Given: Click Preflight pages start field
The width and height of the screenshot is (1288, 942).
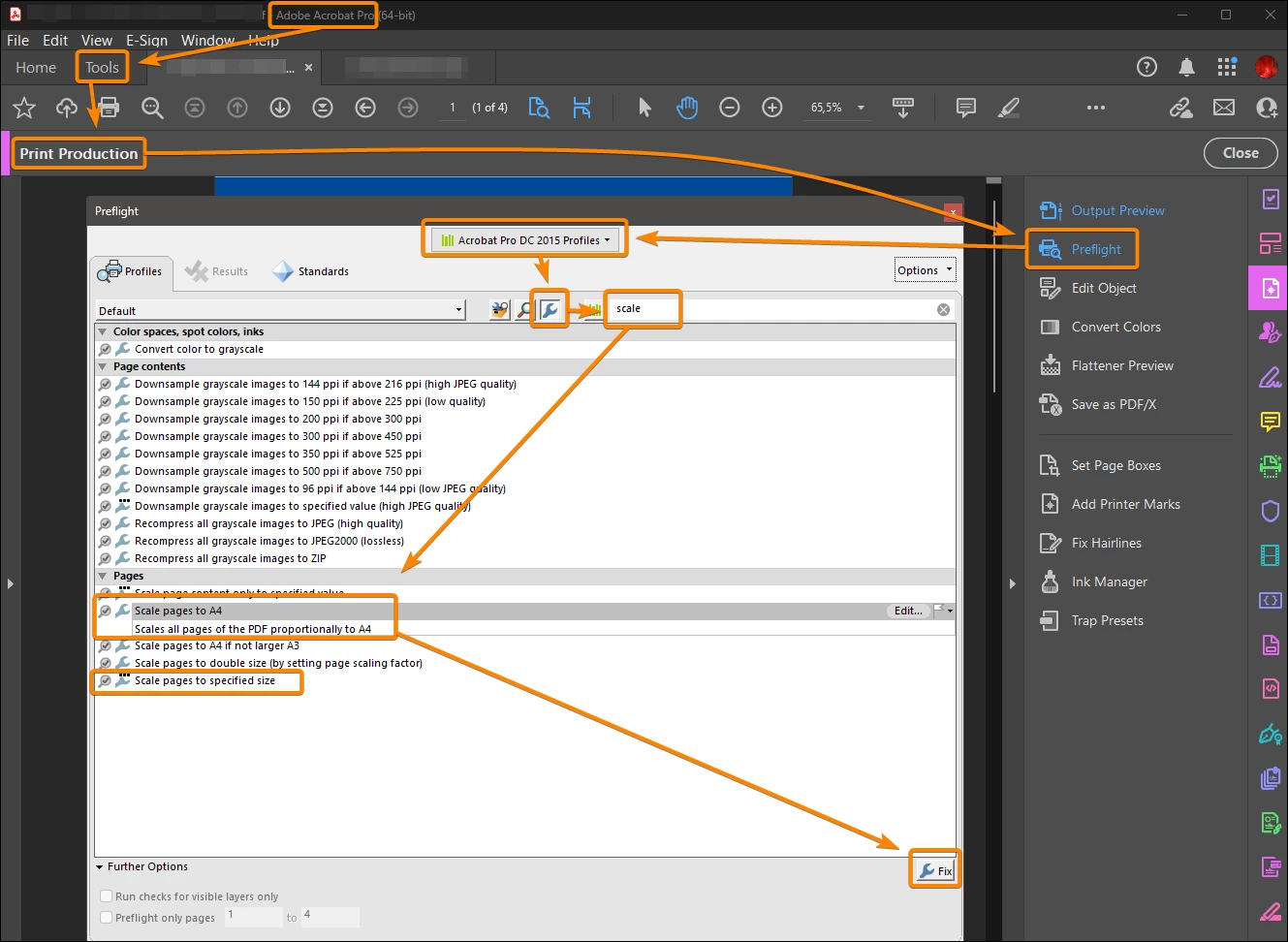Looking at the screenshot, I should (254, 916).
